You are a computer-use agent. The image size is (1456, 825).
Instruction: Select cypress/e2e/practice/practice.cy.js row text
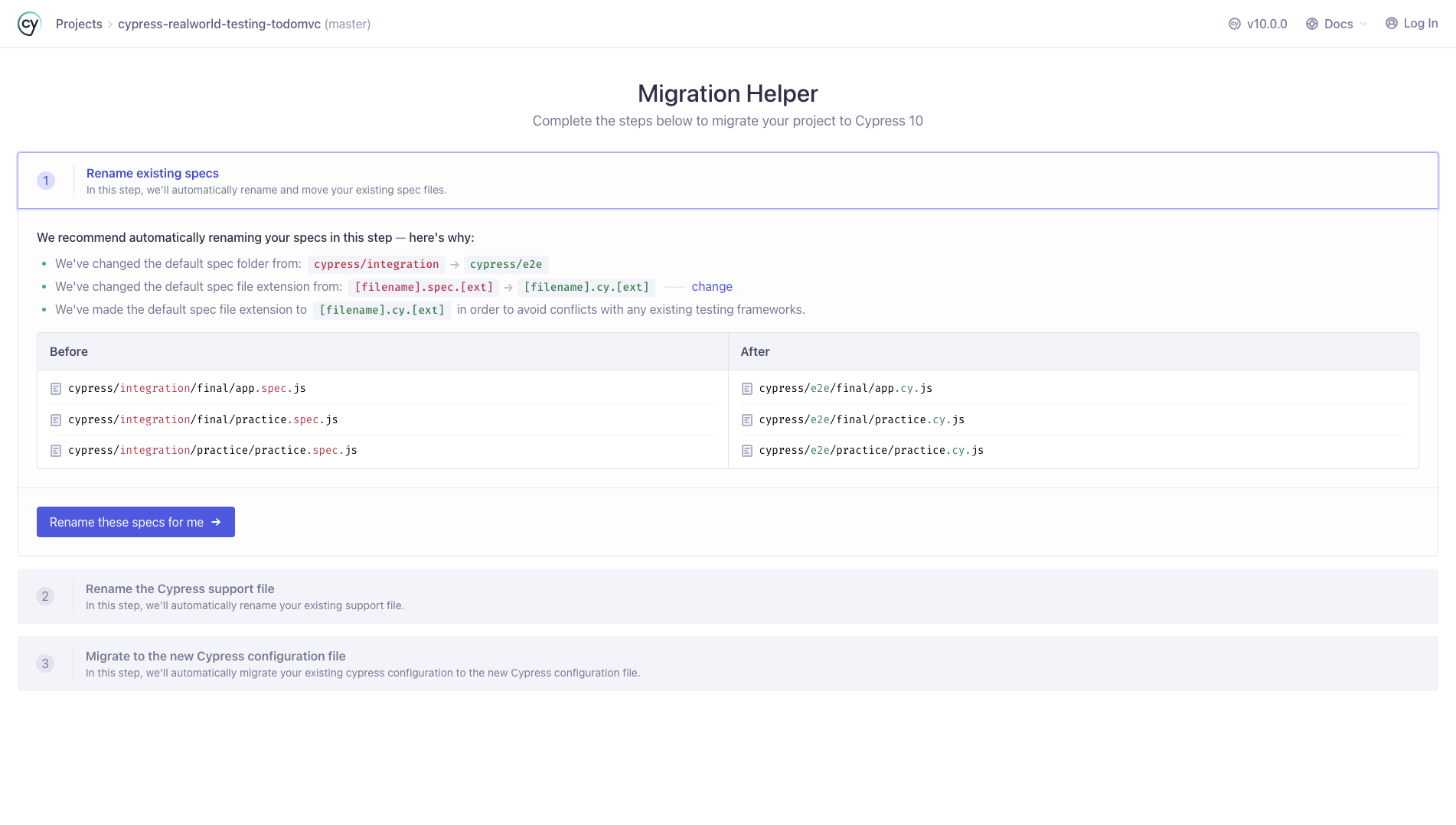[x=871, y=450]
